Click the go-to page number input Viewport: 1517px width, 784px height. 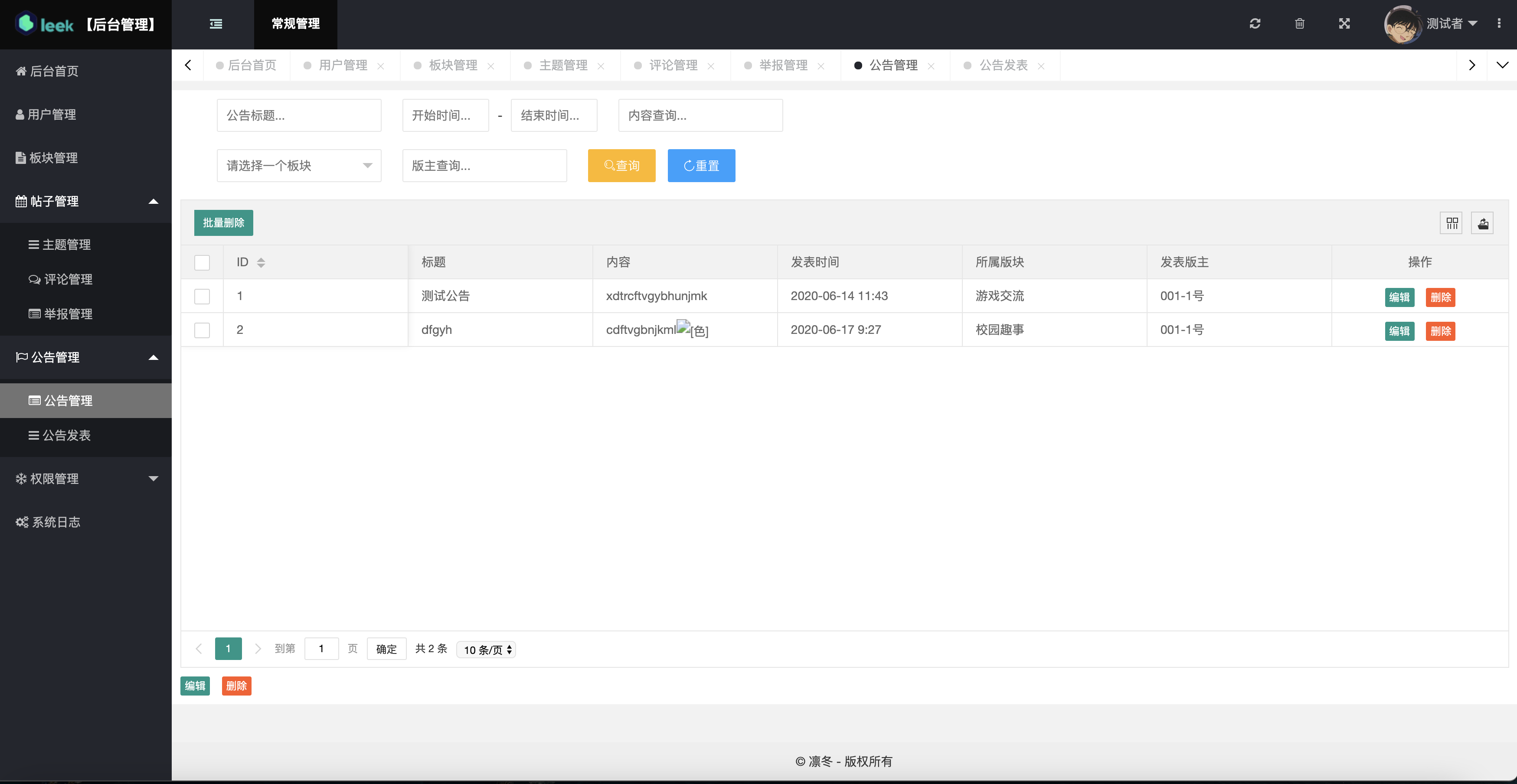tap(321, 649)
